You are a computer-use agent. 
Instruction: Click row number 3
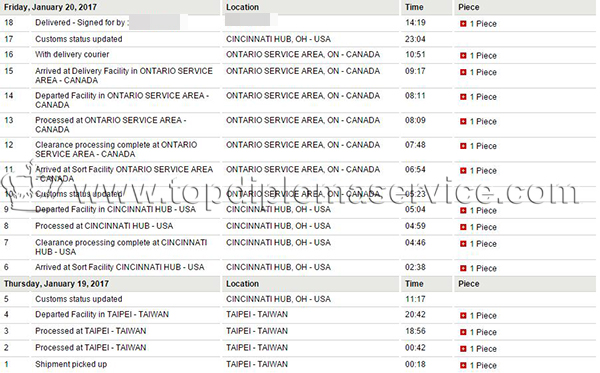click(x=6, y=331)
